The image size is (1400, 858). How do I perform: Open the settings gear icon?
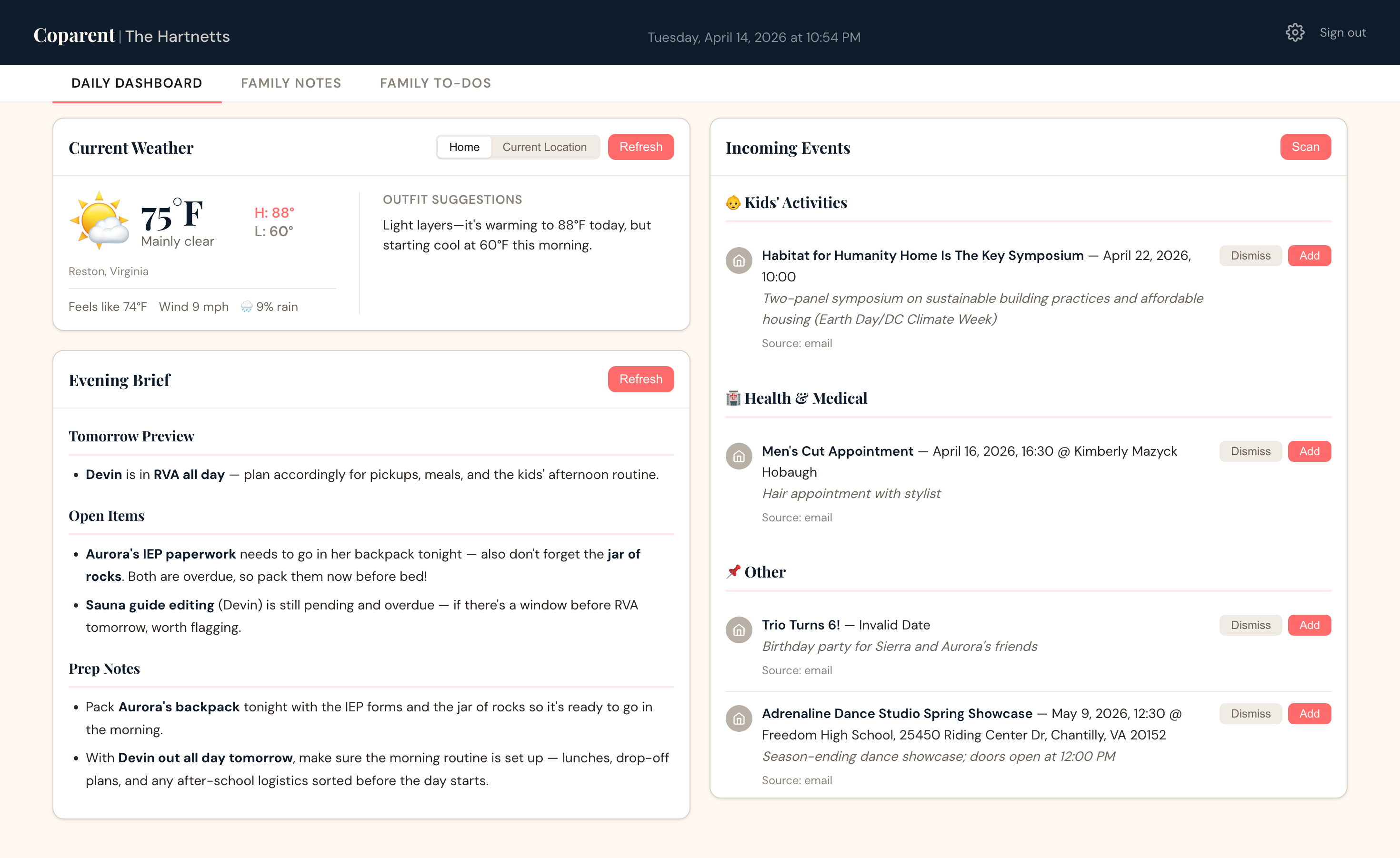[x=1295, y=32]
